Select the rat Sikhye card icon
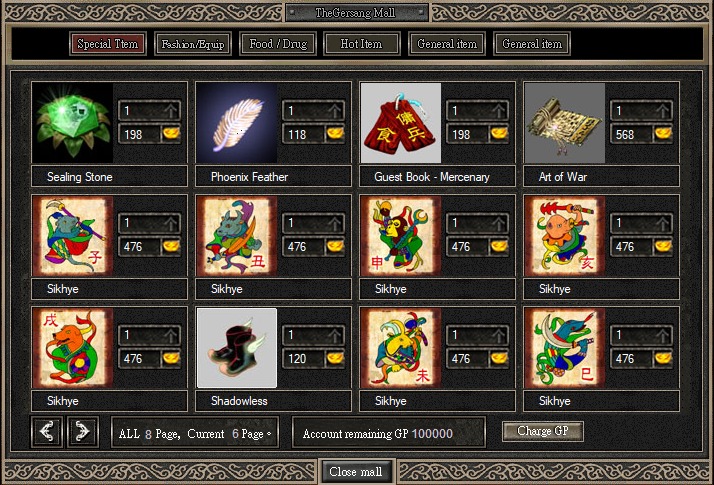Image resolution: width=714 pixels, height=485 pixels. pyautogui.click(x=72, y=235)
